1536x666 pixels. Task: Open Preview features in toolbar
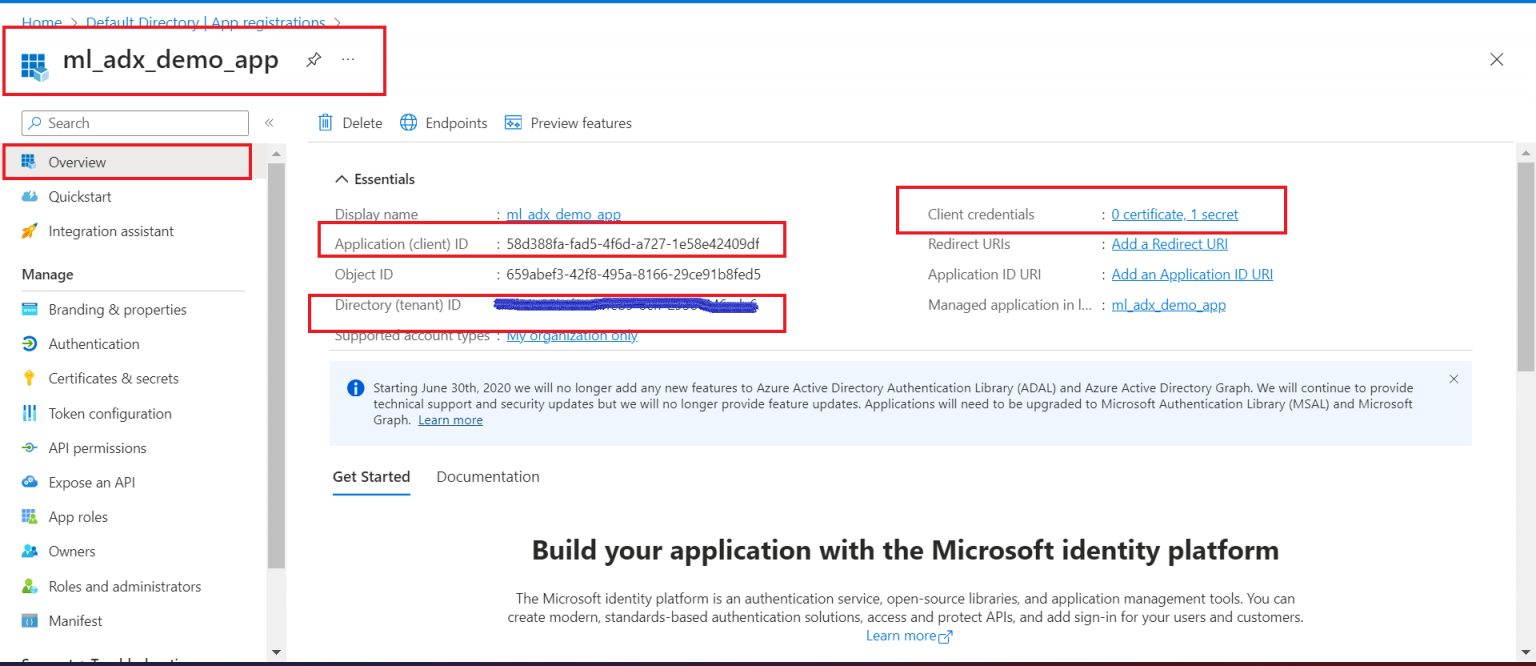pos(568,123)
